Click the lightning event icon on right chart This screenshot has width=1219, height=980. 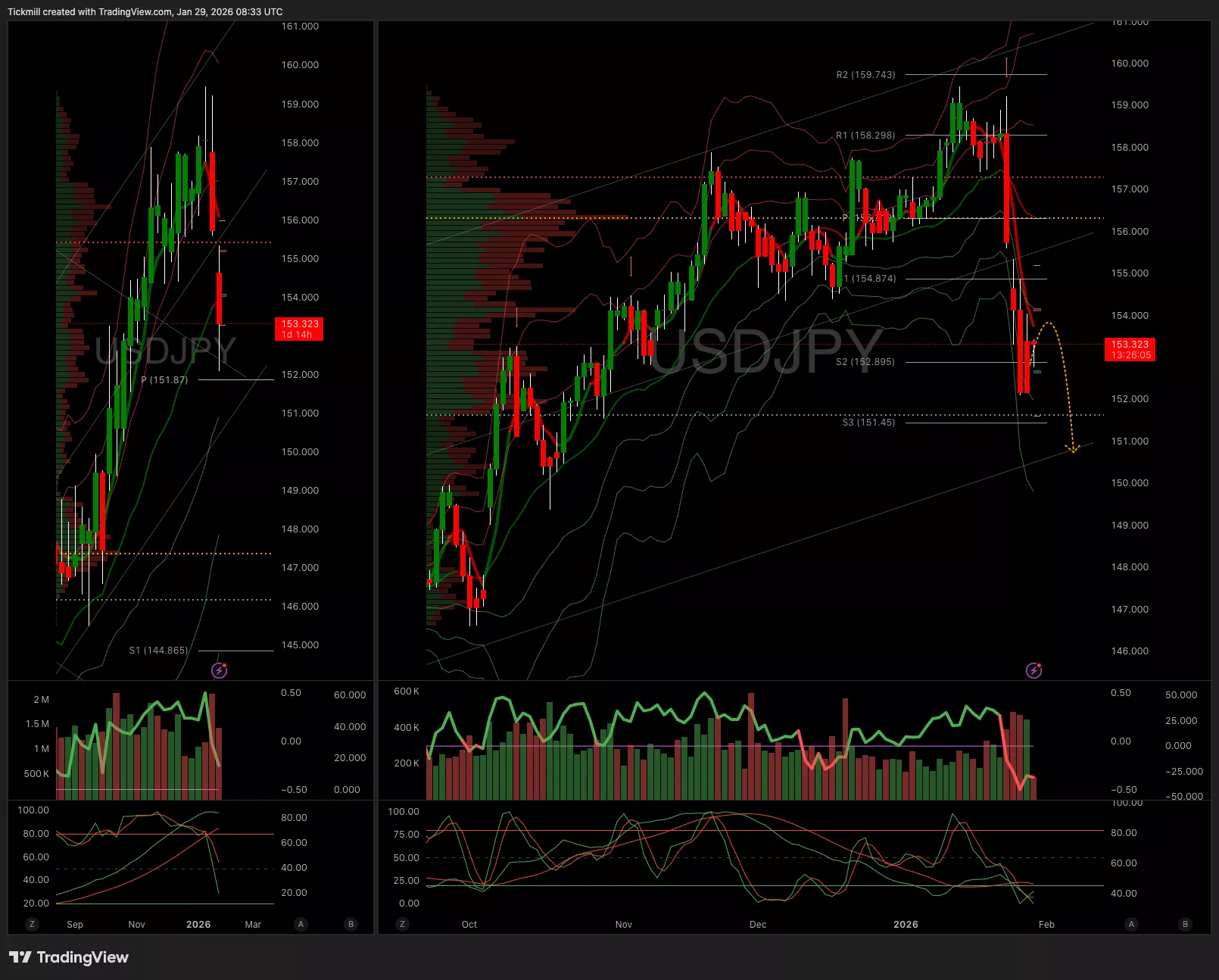[1033, 670]
